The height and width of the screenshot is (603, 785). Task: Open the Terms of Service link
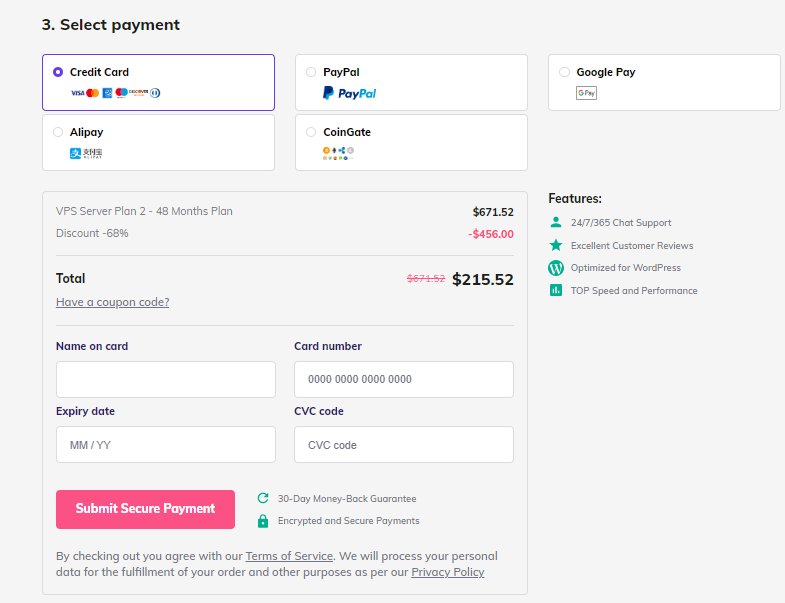289,556
